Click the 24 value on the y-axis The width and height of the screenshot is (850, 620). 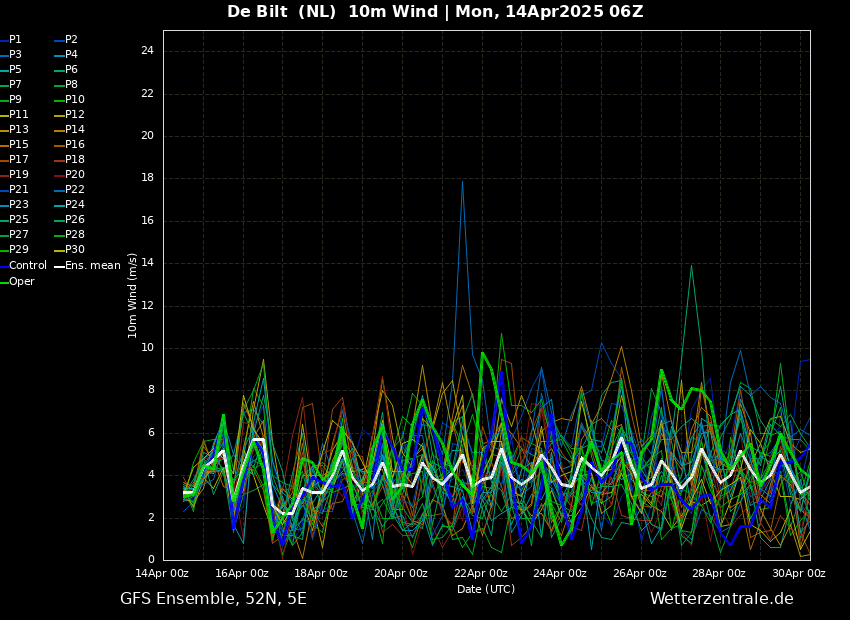[147, 51]
